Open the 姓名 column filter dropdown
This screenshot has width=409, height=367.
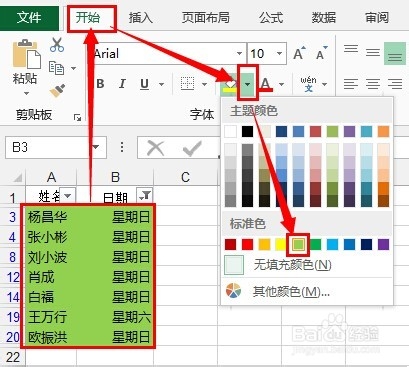(x=68, y=195)
